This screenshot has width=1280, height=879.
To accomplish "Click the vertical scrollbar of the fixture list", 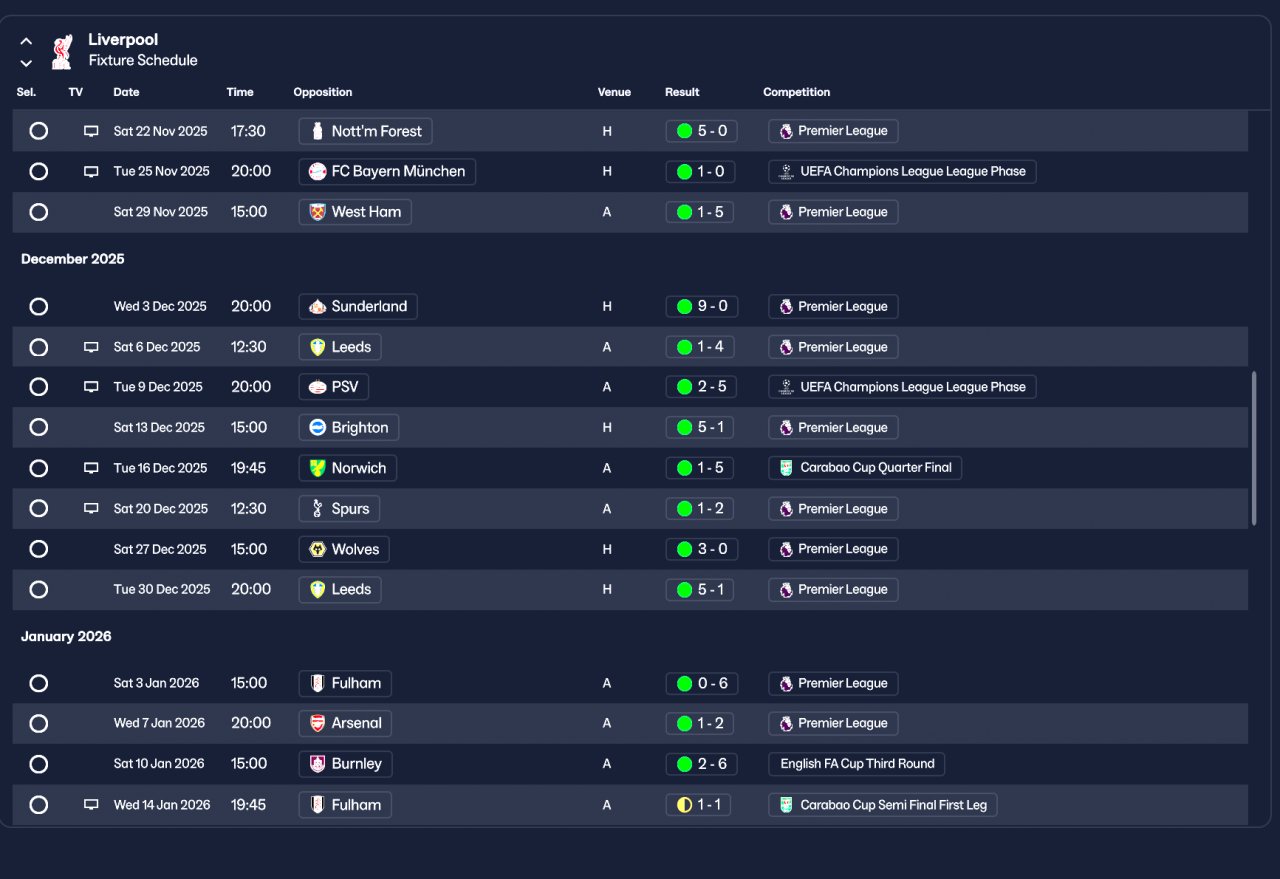I will 1254,449.
